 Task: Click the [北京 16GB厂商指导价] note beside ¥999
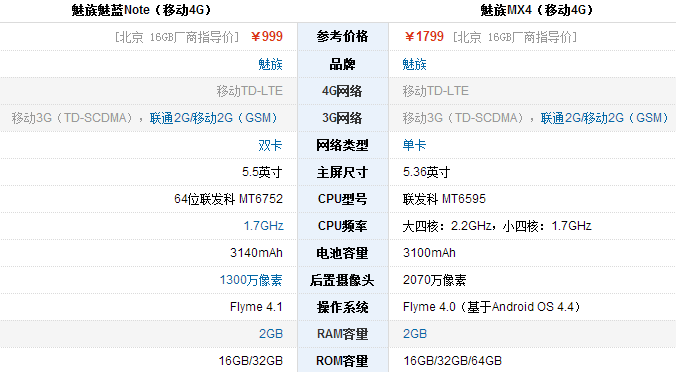[177, 37]
